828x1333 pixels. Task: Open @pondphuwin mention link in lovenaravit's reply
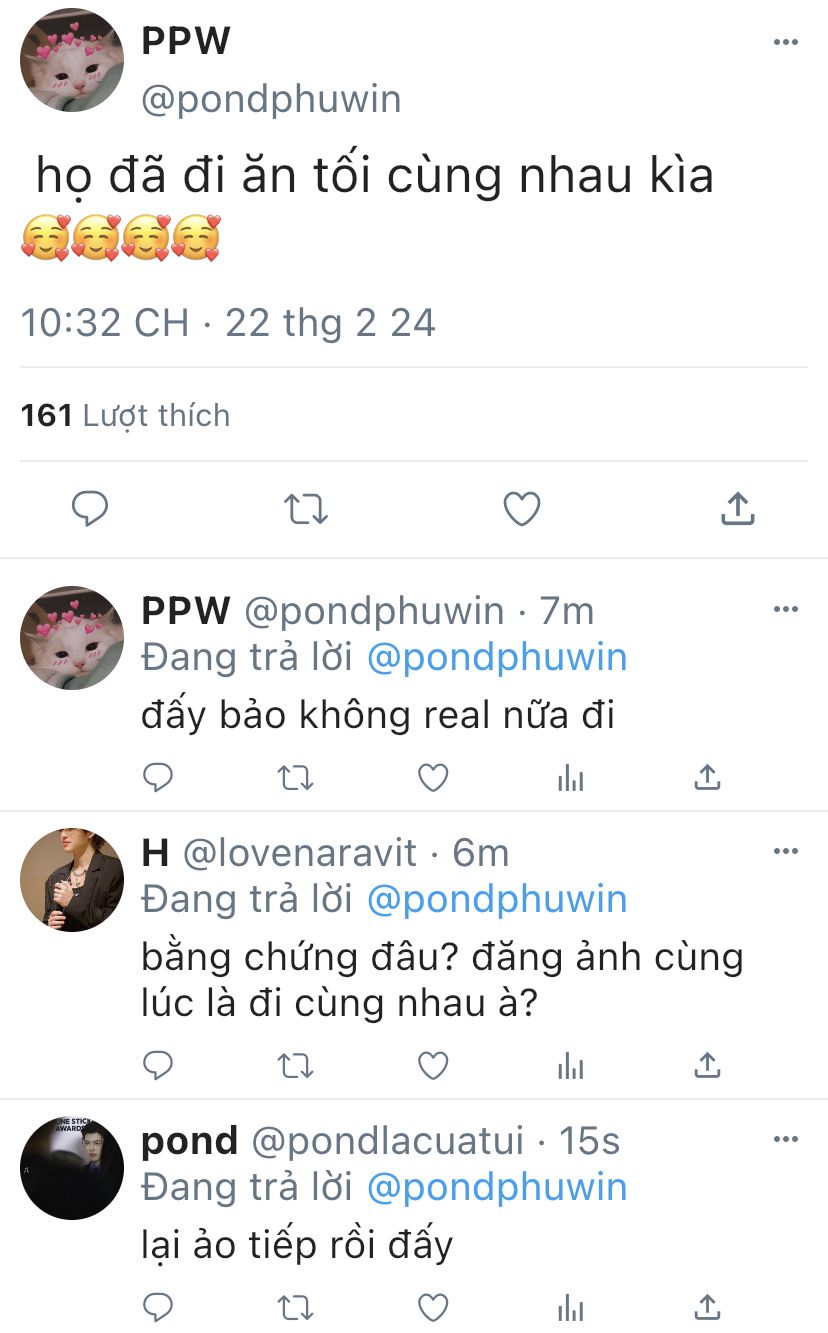coord(497,899)
